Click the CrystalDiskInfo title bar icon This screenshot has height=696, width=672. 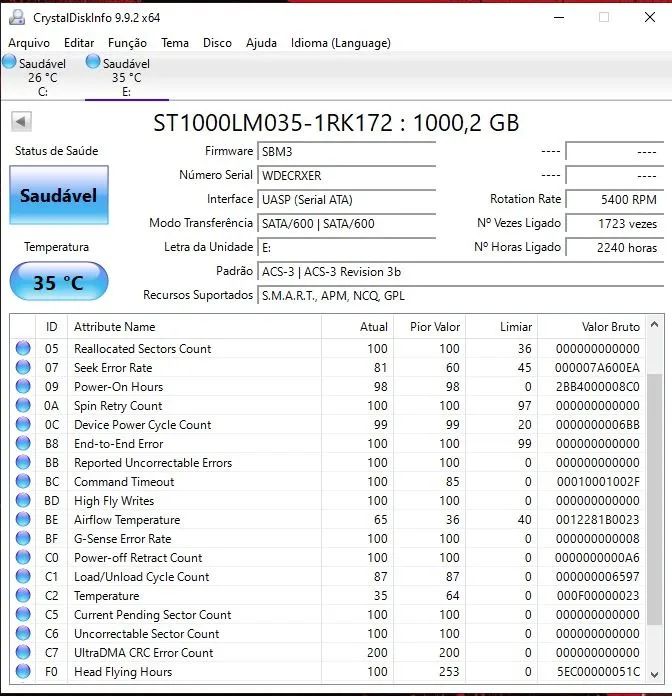(x=17, y=17)
